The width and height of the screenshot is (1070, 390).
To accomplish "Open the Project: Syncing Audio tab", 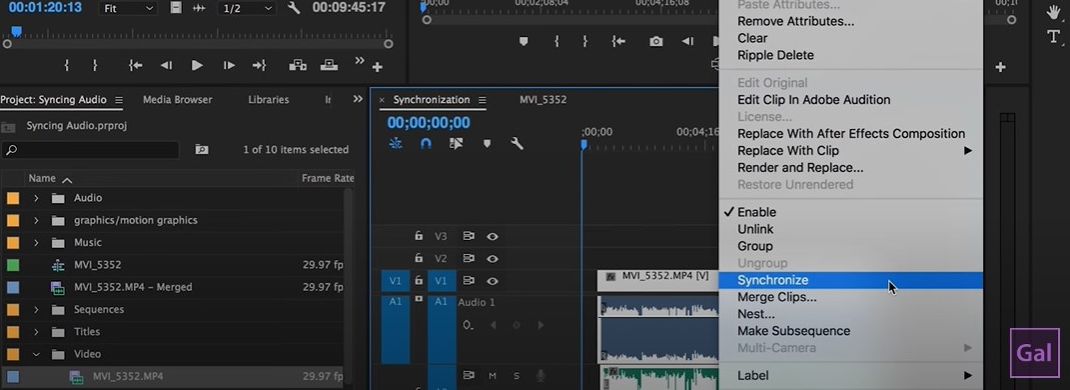I will tap(53, 100).
